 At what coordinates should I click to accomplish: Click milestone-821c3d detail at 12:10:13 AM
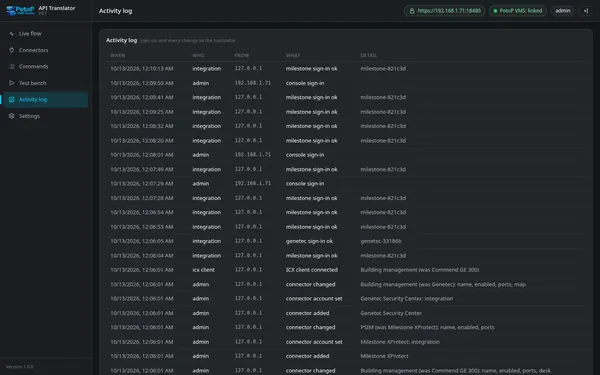[x=383, y=68]
